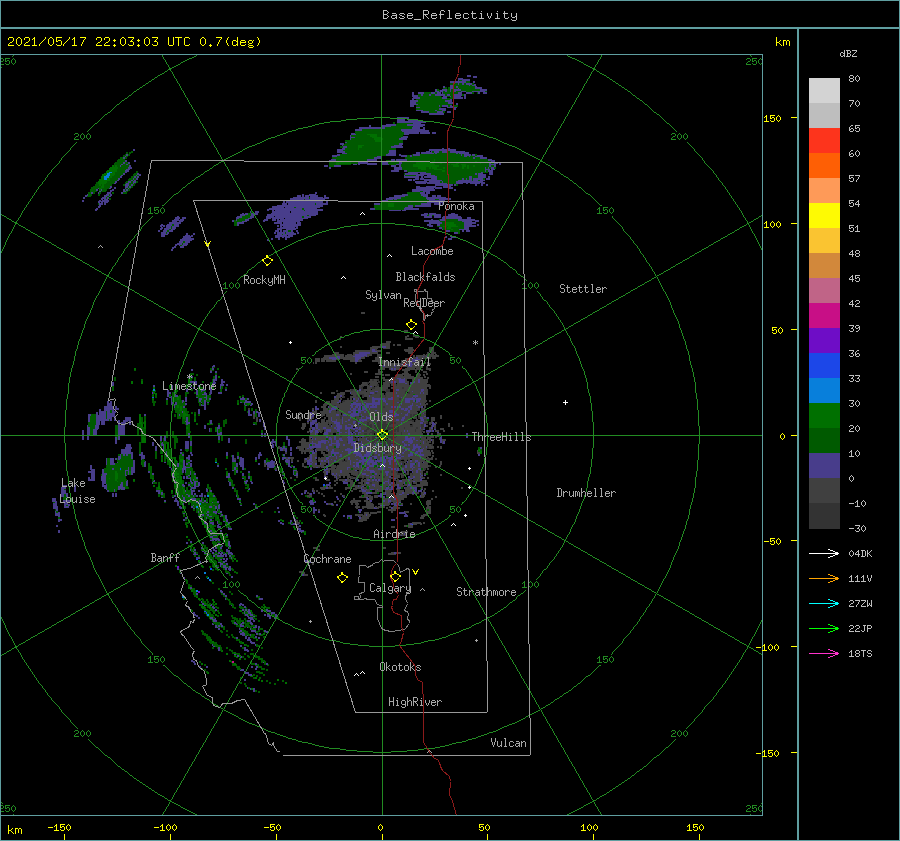Pick the yellow 54 dBZ color swatch
Viewport: 900px width, 841px height.
coord(824,215)
